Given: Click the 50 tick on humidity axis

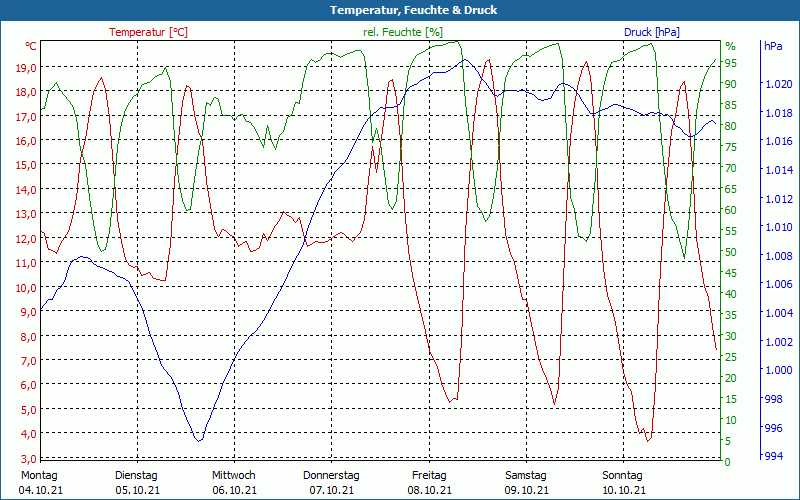Looking at the screenshot, I should pyautogui.click(x=731, y=252).
